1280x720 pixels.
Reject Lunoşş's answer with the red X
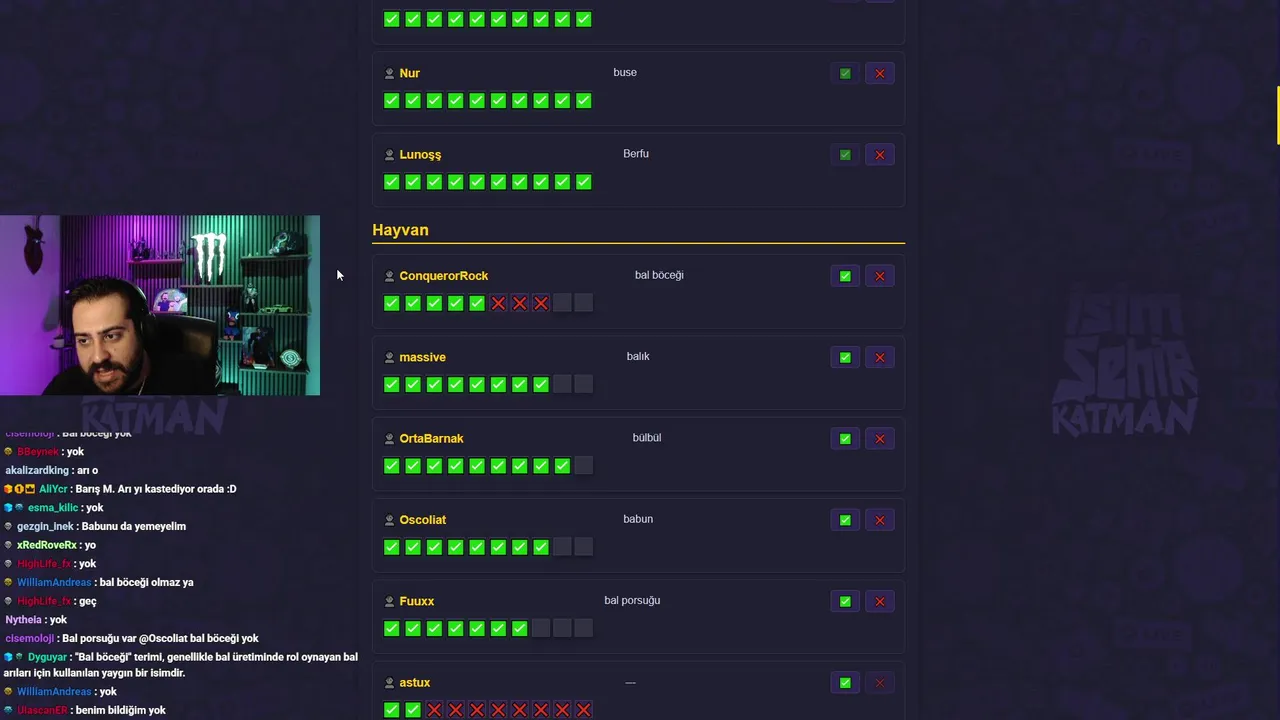[x=880, y=155]
